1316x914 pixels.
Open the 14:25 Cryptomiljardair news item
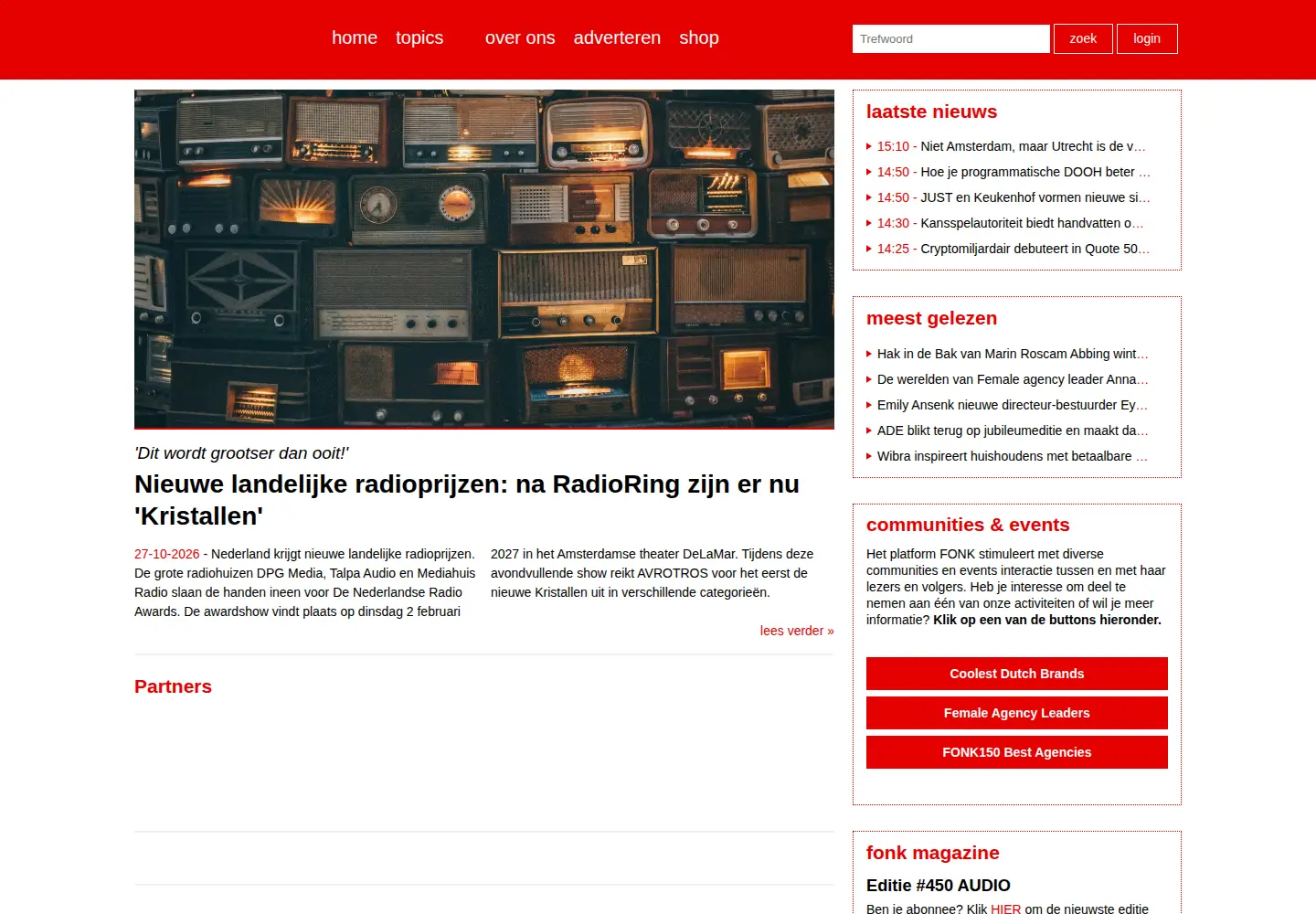pos(1014,249)
